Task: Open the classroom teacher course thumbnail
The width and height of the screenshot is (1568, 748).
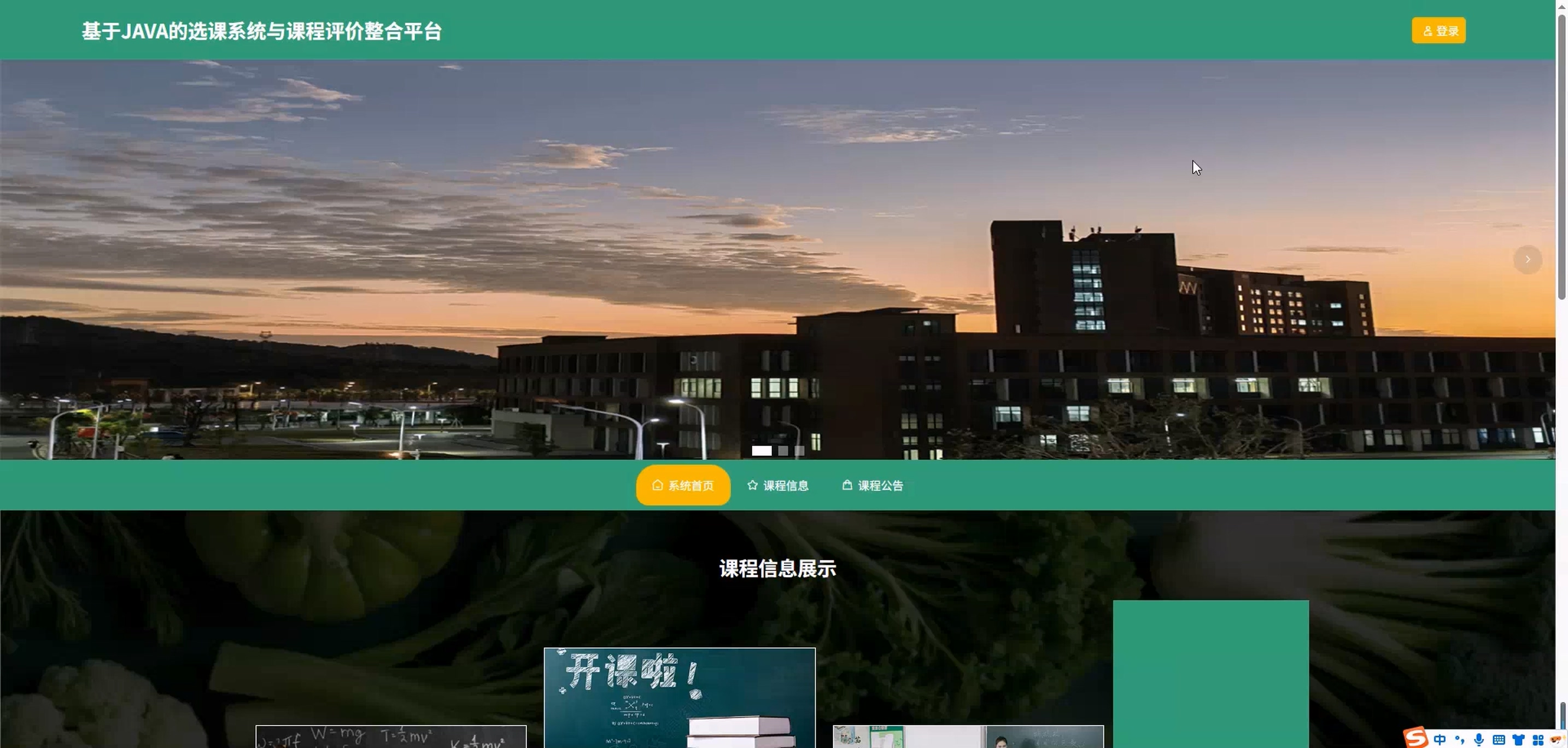Action: click(x=968, y=737)
